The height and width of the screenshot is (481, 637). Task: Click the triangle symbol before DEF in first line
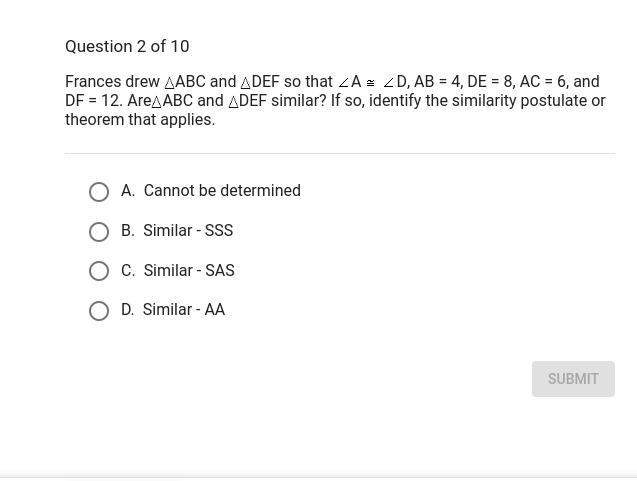[246, 83]
